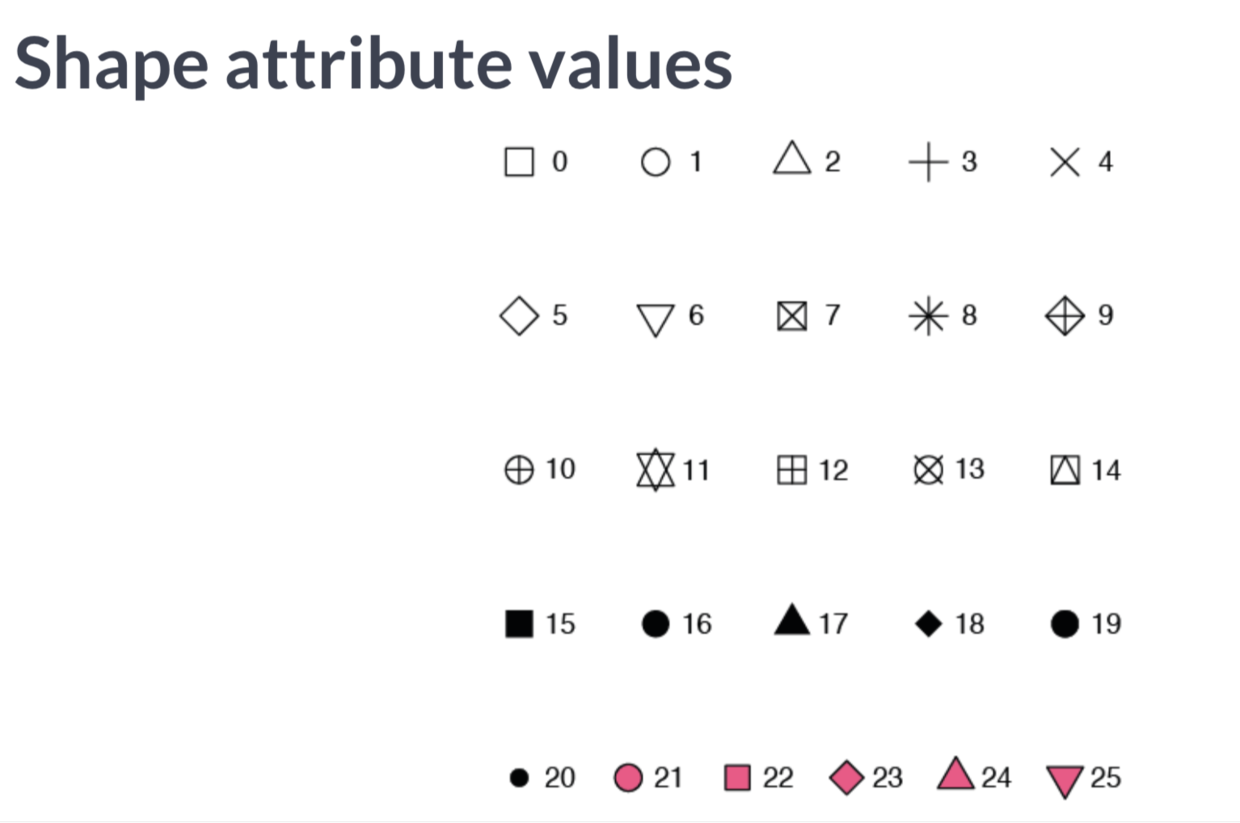This screenshot has height=823, width=1240.
Task: Click the pink filled square shape 22
Action: 737,778
